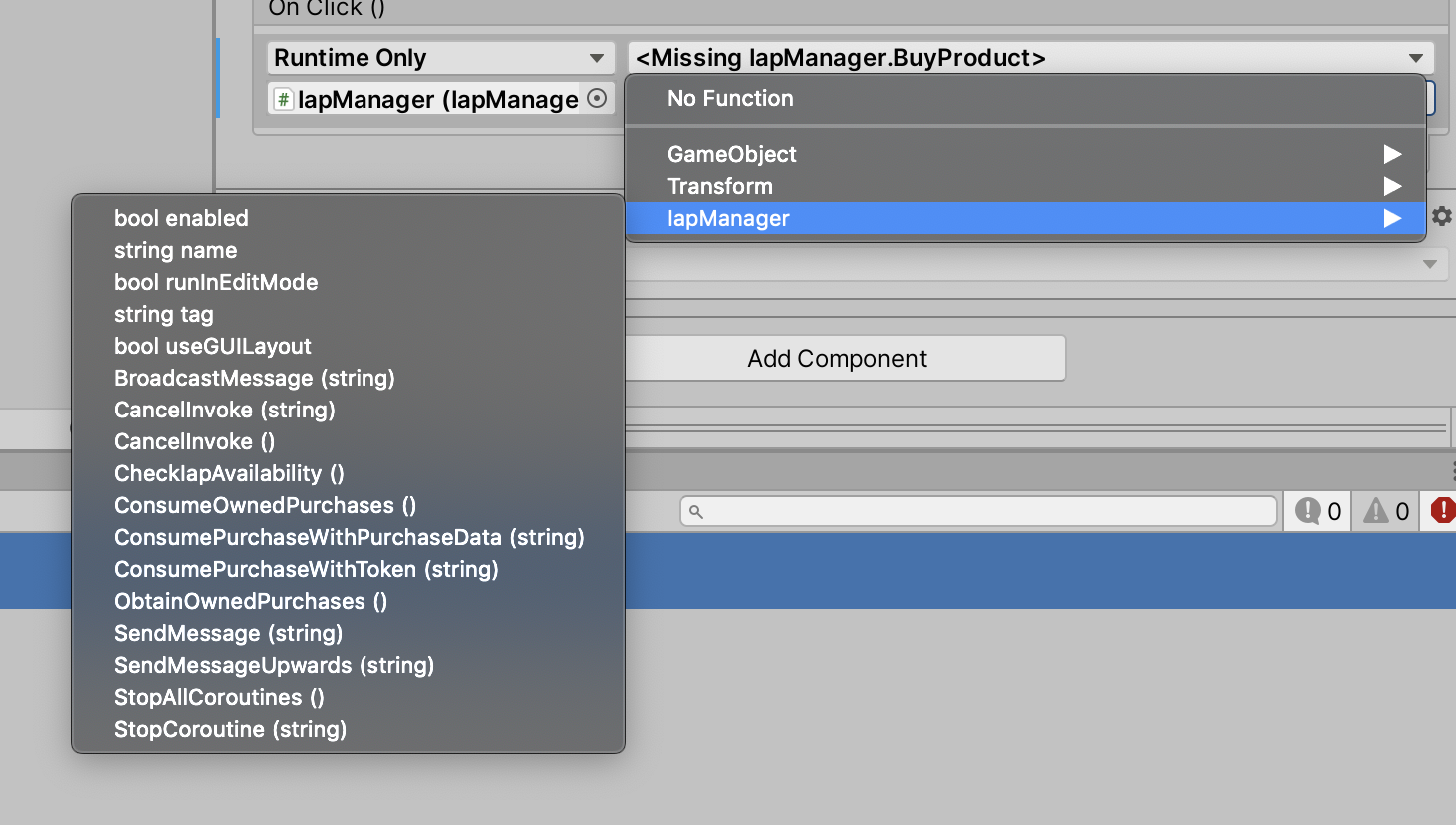Click the Add Component button

coord(844,358)
